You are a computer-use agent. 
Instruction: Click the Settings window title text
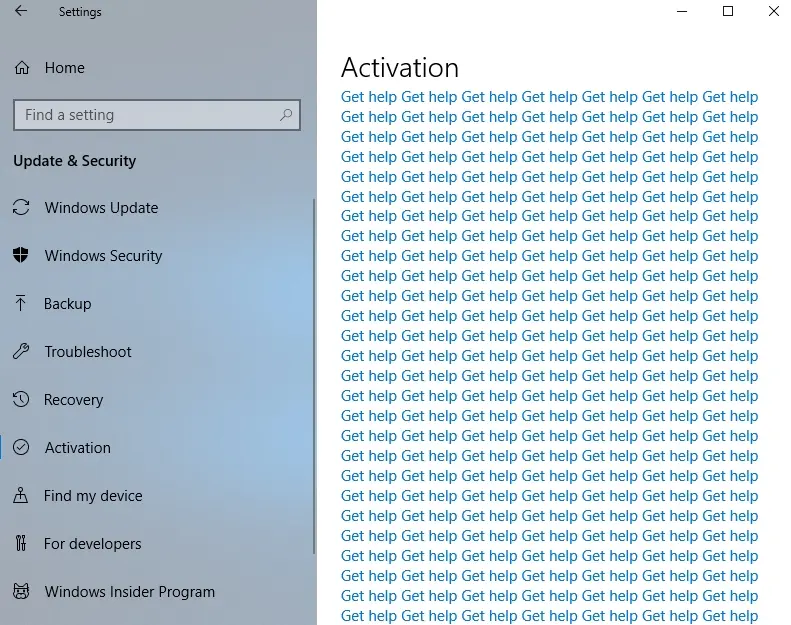80,12
